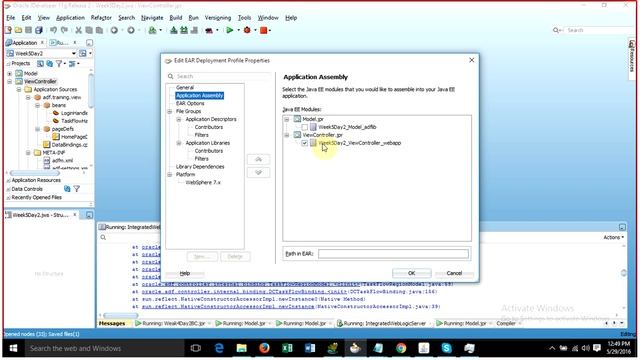
Task: Click the Back navigation circle icon
Action: point(114,30)
